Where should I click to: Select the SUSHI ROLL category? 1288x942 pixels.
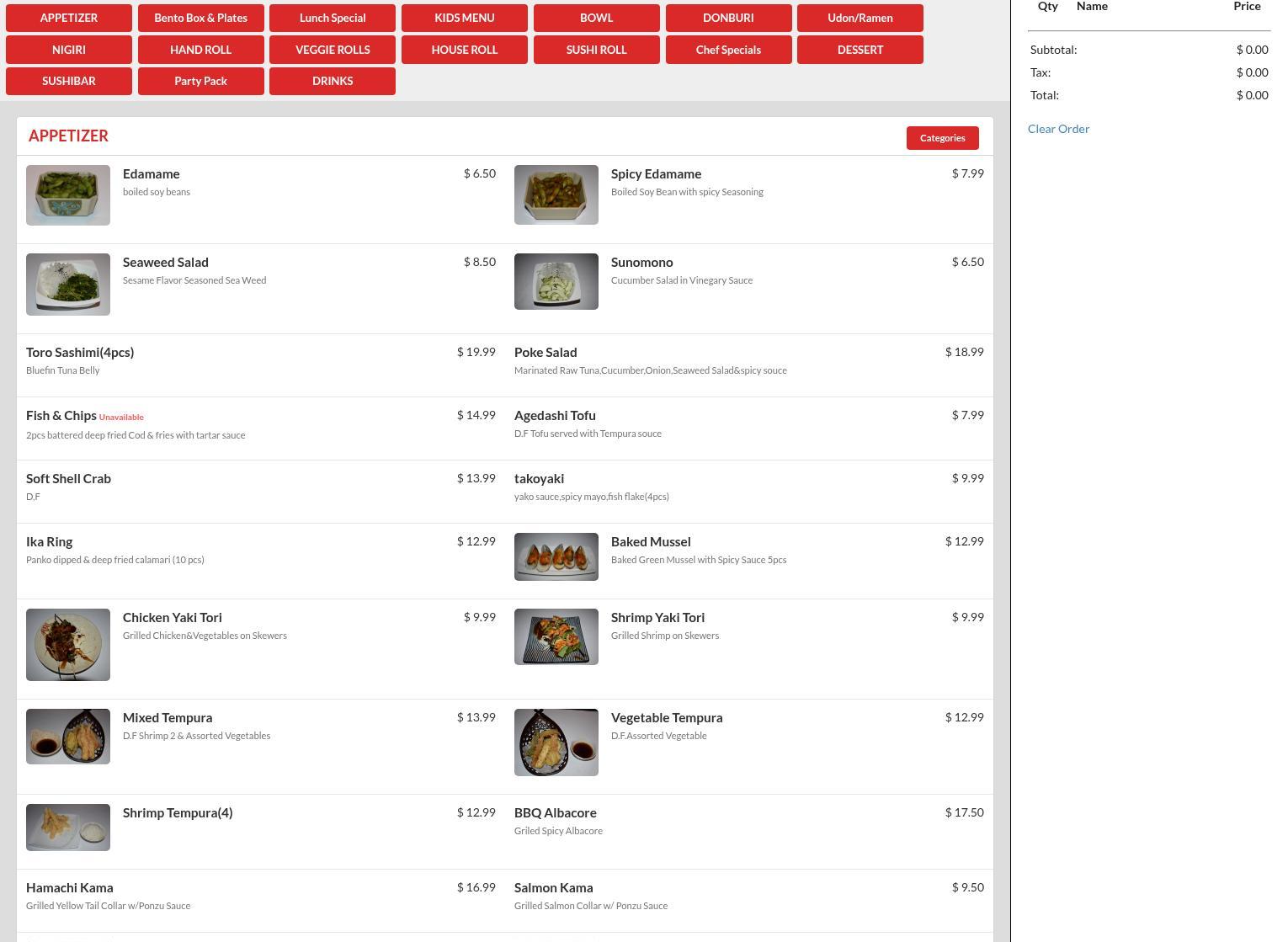coord(596,50)
